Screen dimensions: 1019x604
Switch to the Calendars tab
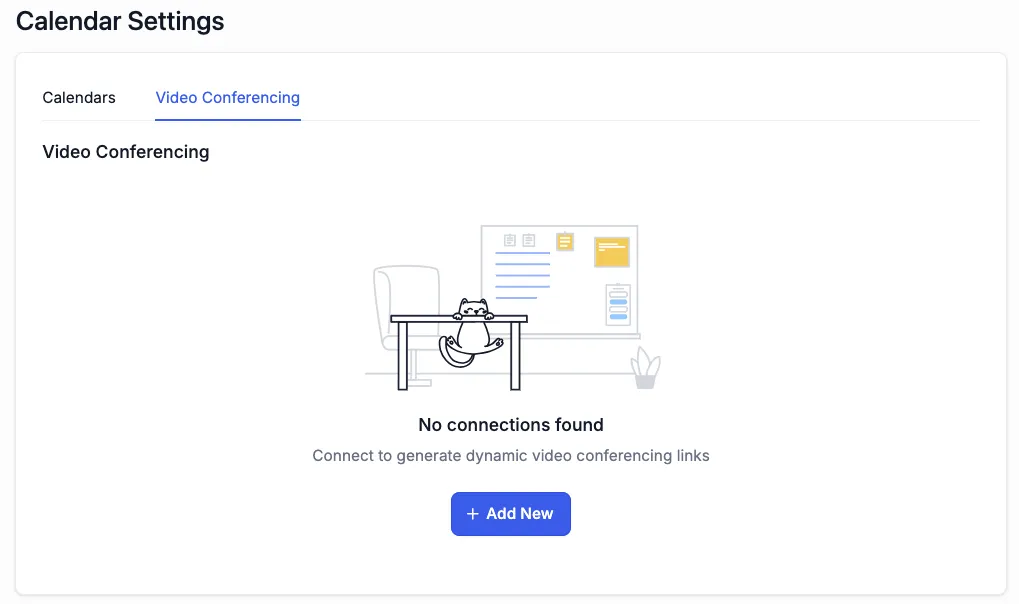79,98
